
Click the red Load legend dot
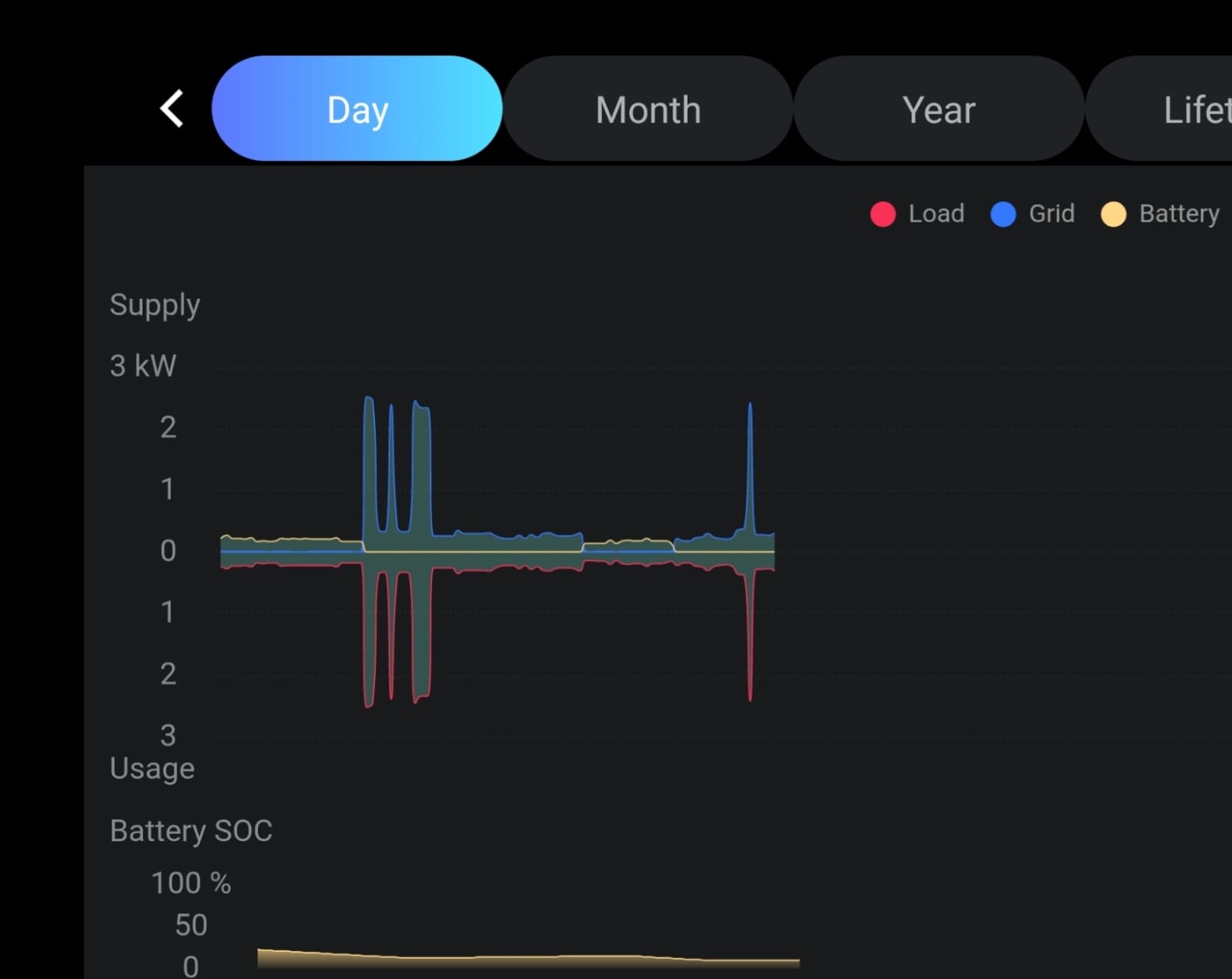(x=882, y=214)
